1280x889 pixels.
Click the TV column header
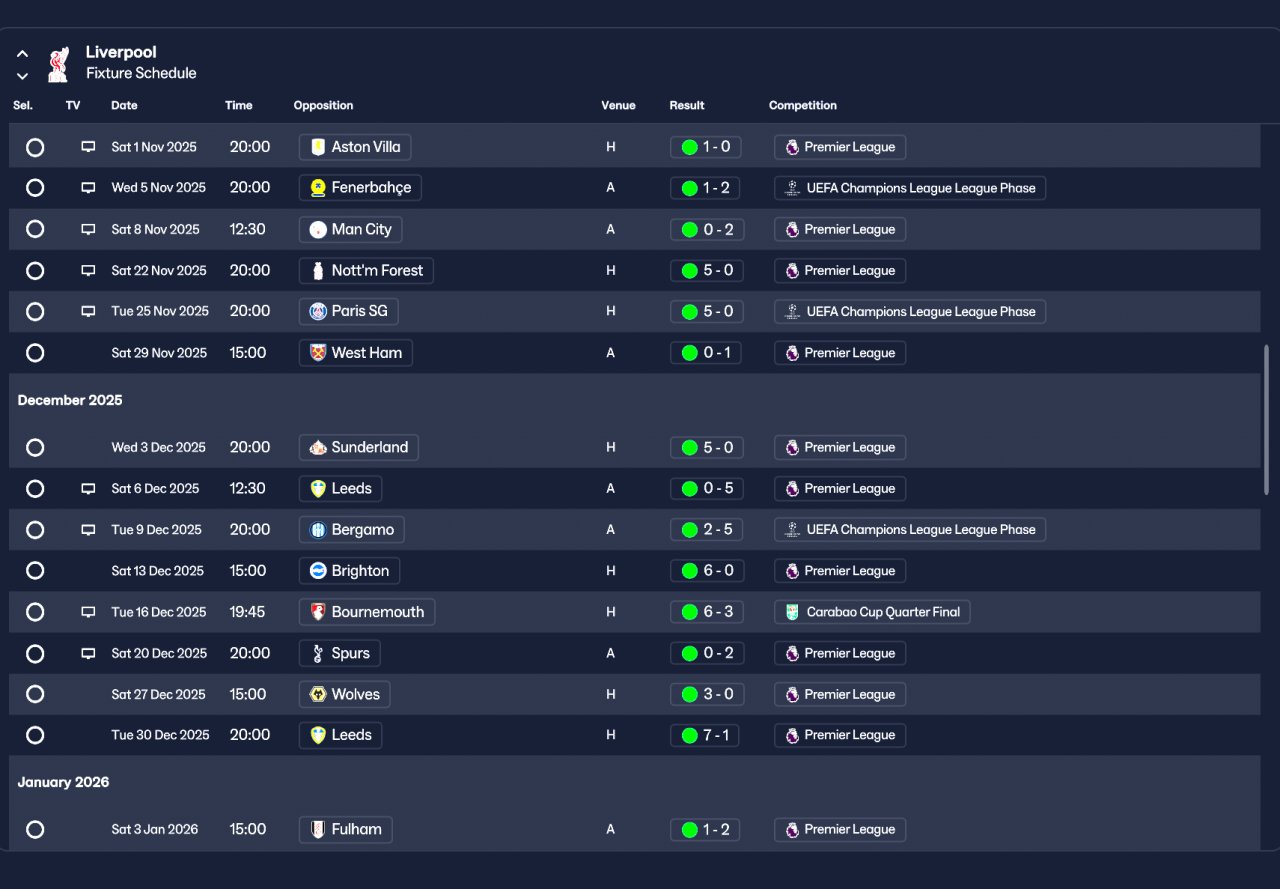coord(73,105)
